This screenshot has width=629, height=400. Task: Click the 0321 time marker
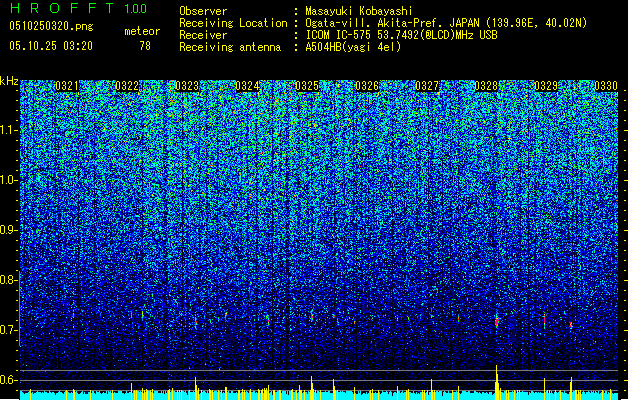point(67,86)
